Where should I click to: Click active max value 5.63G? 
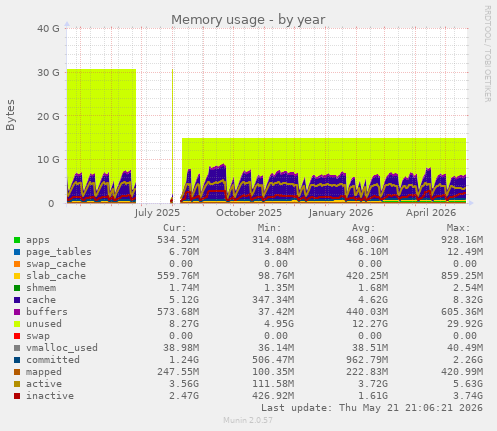[x=468, y=384]
